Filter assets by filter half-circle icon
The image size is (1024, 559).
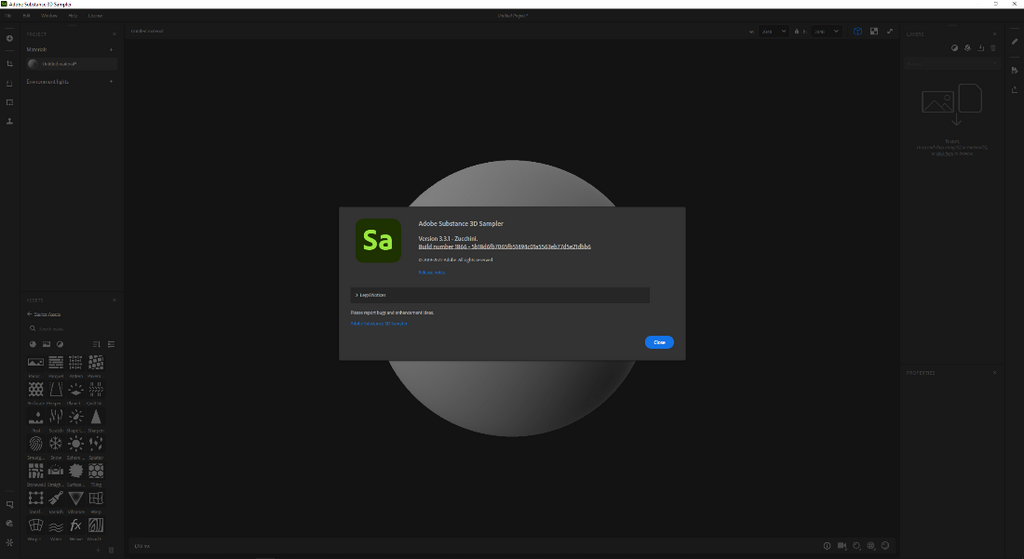tap(60, 344)
